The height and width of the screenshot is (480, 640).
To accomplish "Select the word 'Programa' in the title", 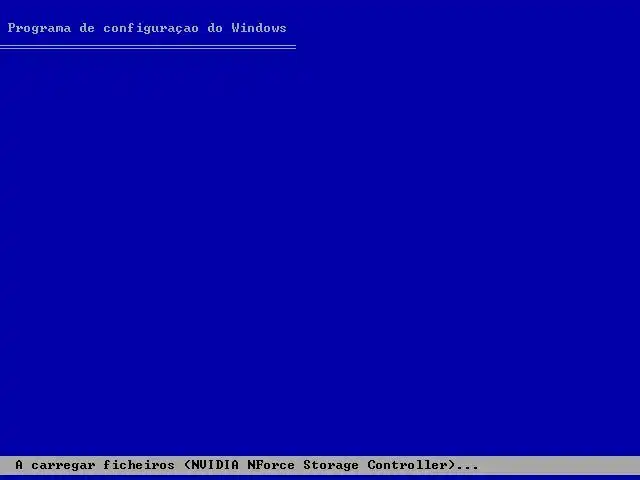I will (39, 29).
